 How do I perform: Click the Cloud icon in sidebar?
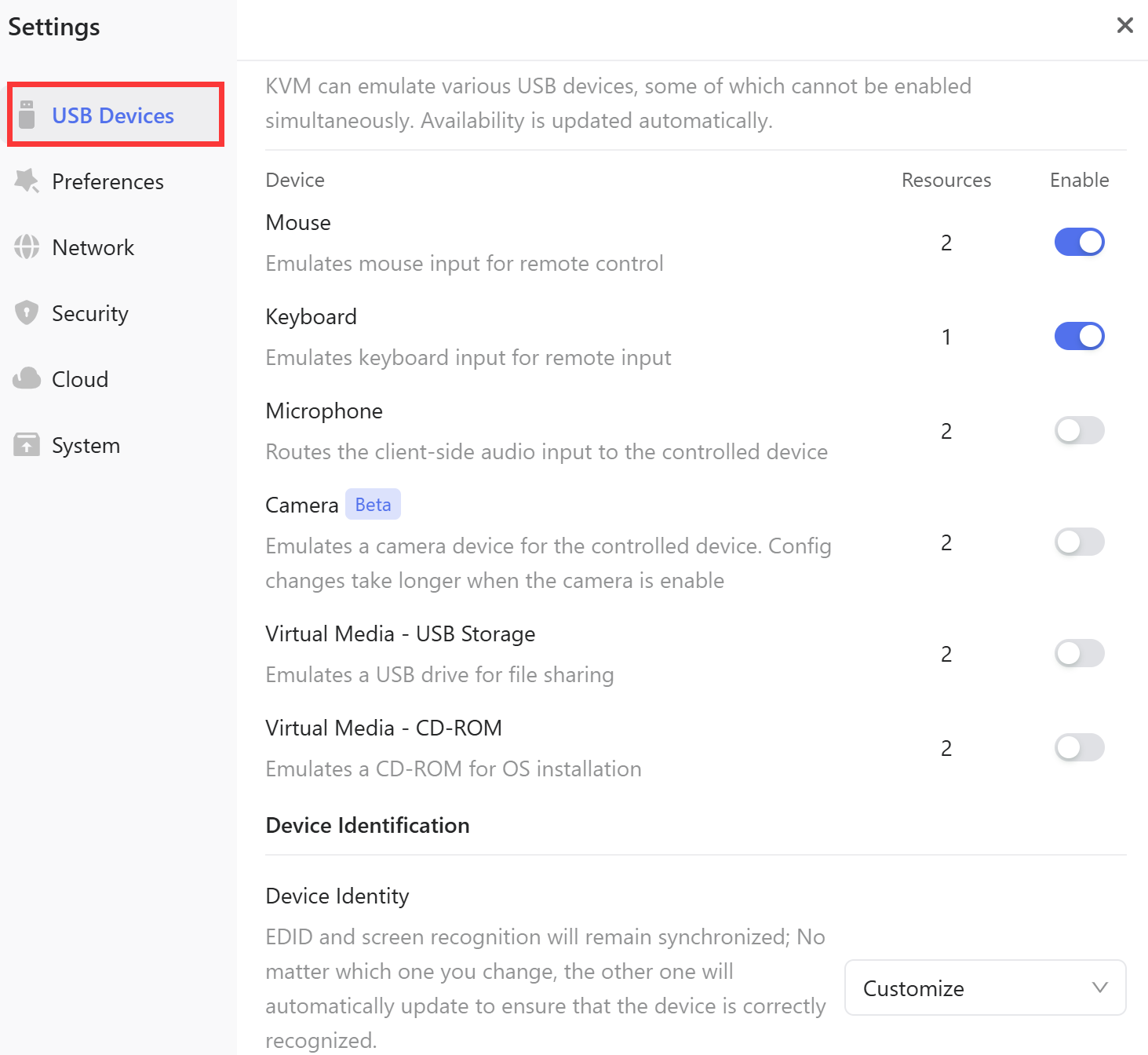[x=27, y=378]
